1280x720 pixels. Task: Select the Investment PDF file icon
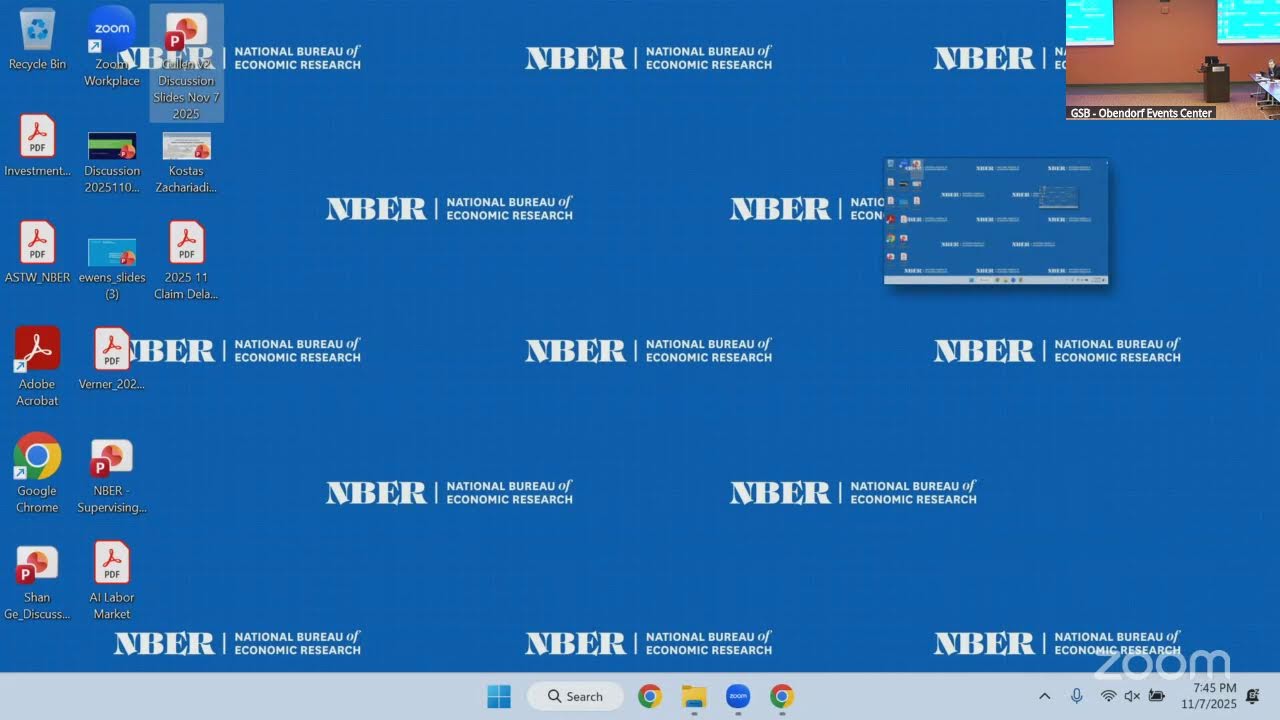point(37,146)
